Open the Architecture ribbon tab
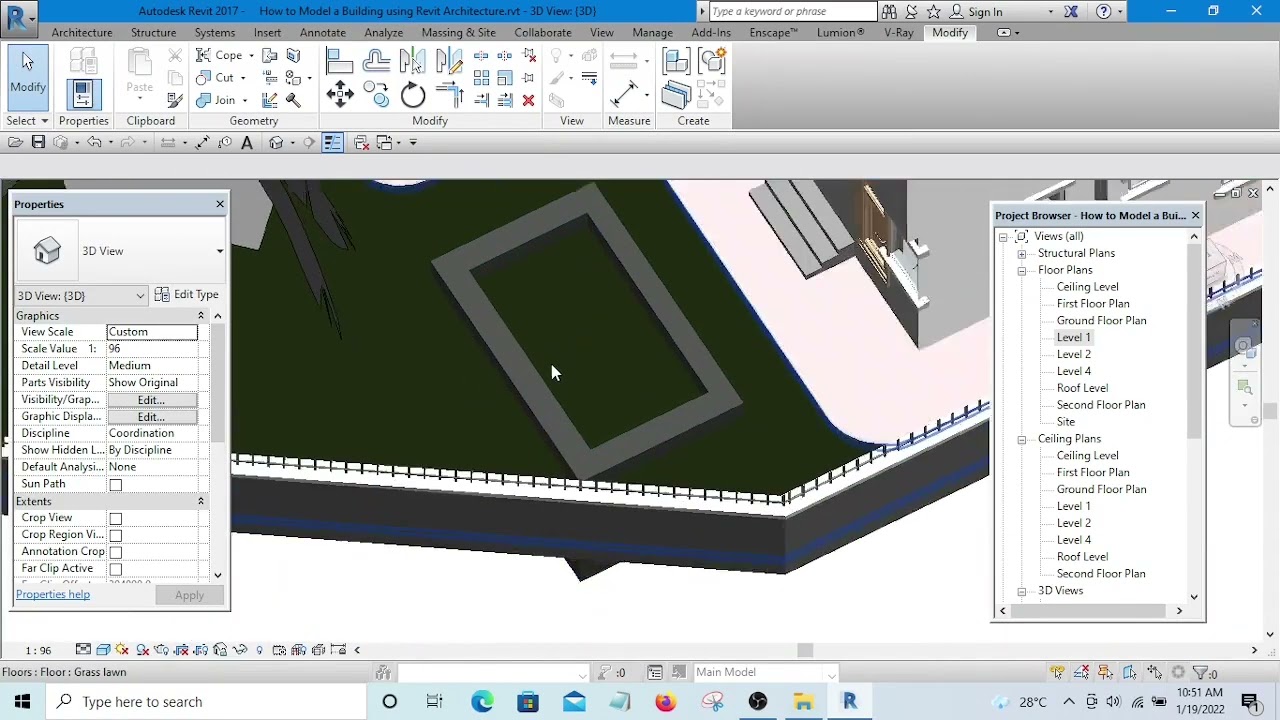 tap(82, 33)
